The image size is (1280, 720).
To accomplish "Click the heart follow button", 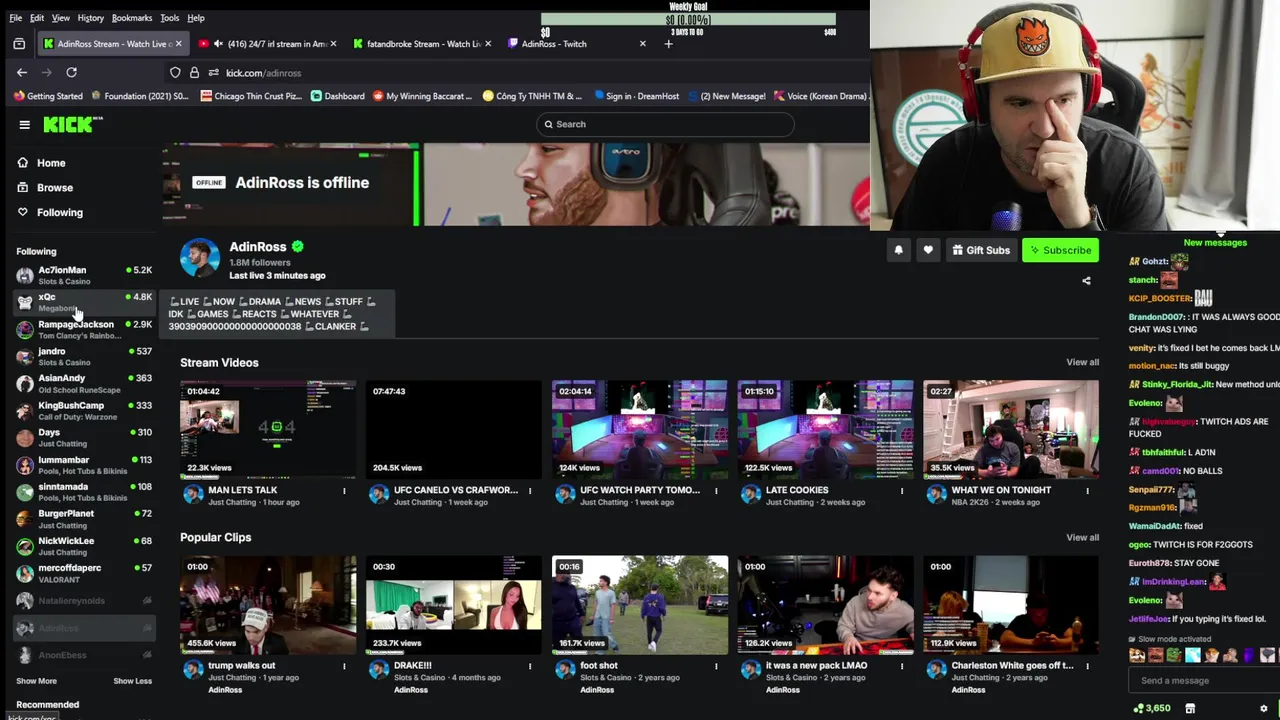I will (x=928, y=250).
